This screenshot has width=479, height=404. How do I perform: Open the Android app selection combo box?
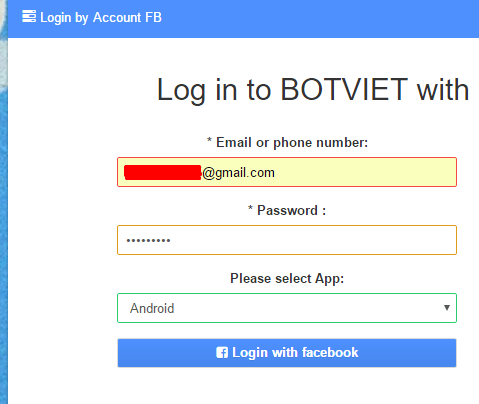[x=287, y=308]
